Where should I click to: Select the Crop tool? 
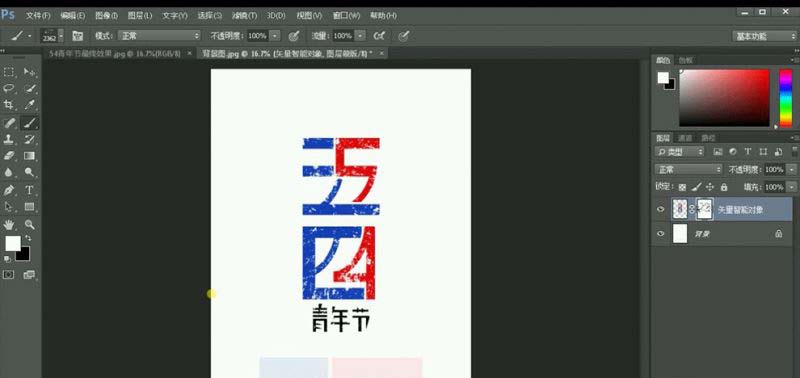(x=9, y=105)
